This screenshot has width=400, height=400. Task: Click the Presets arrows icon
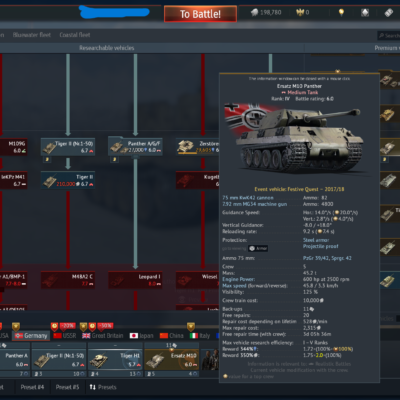(93, 387)
